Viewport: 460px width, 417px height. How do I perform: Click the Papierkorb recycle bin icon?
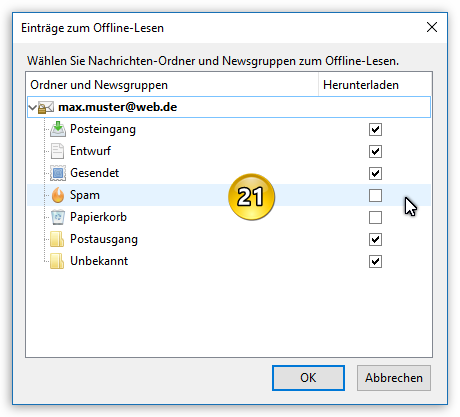point(58,217)
